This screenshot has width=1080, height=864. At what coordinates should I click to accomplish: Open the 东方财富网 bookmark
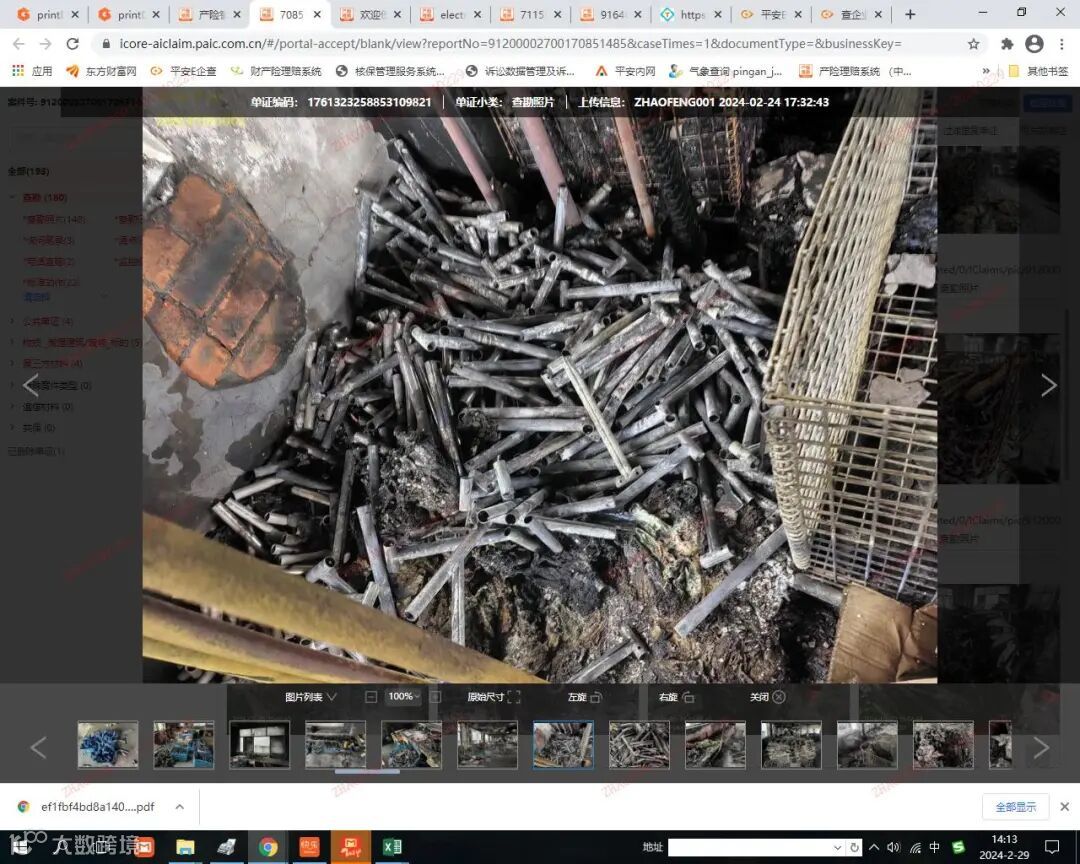coord(101,71)
